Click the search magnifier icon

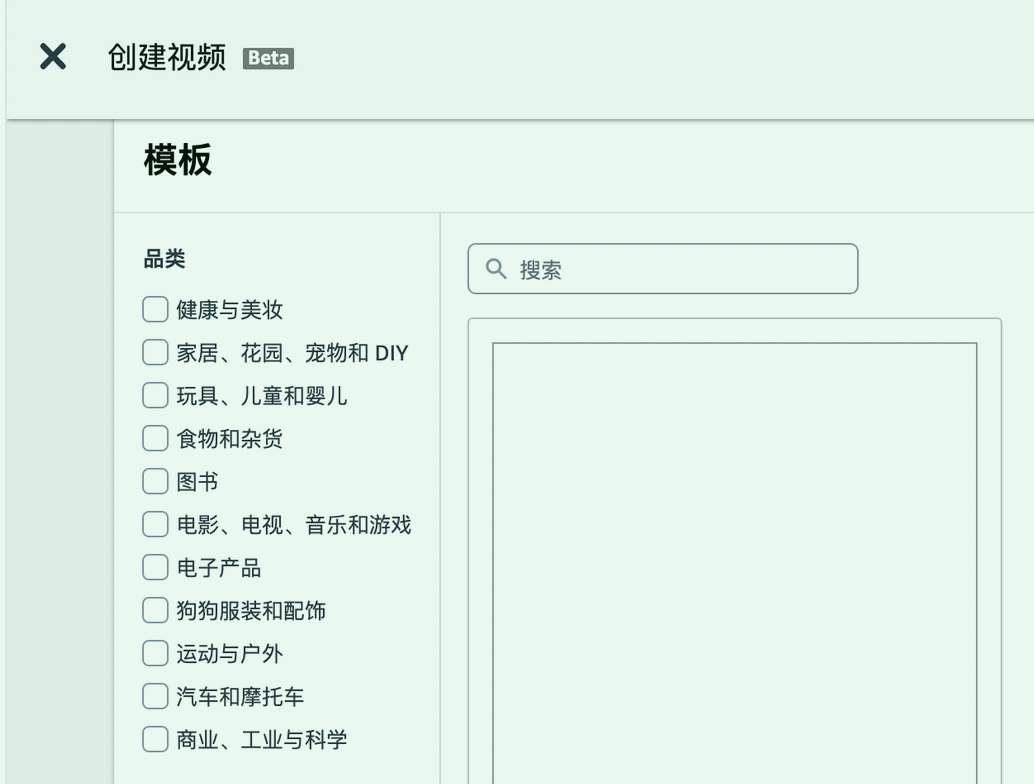[x=493, y=268]
